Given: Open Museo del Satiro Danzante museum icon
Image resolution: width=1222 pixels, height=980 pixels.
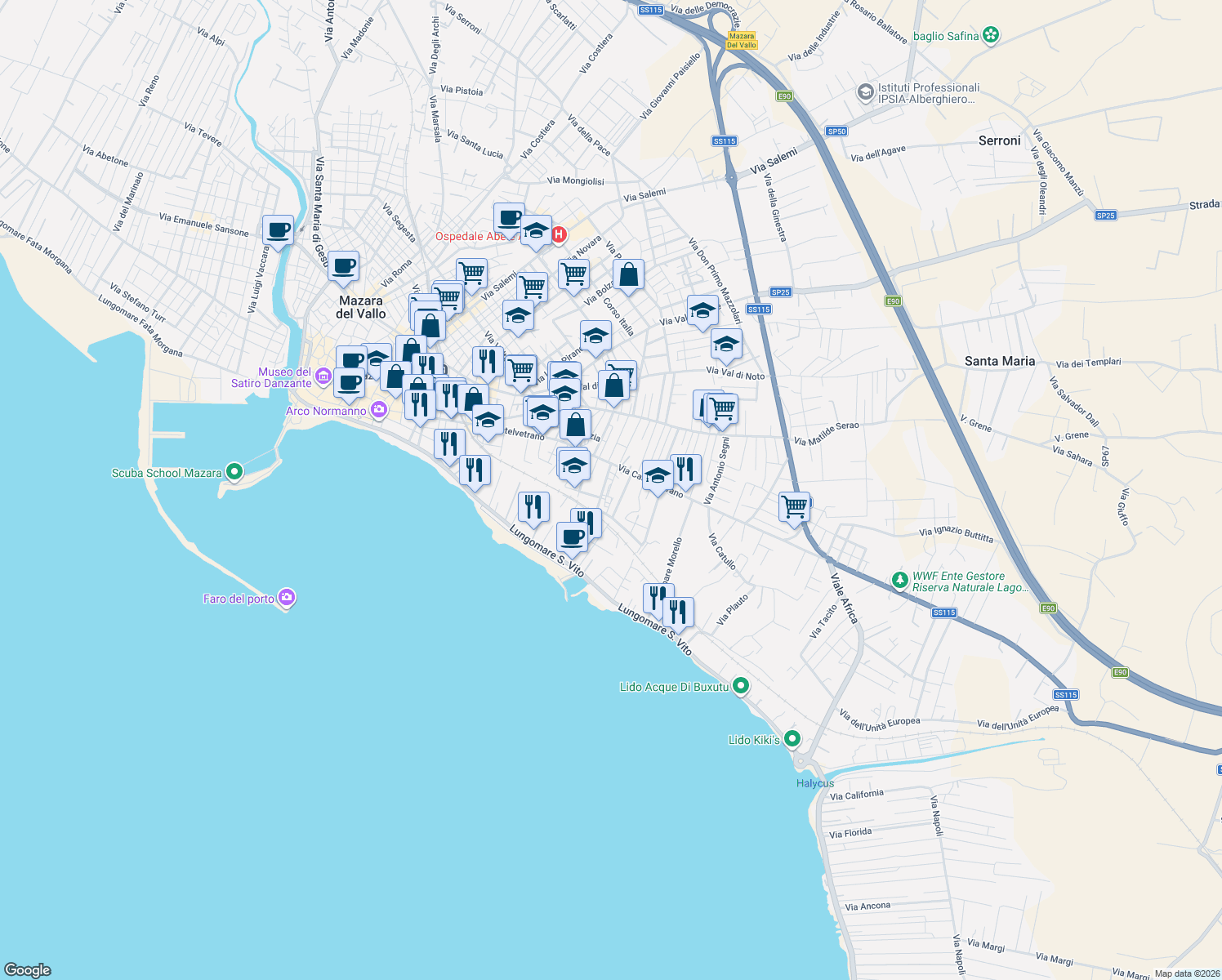Looking at the screenshot, I should [323, 376].
